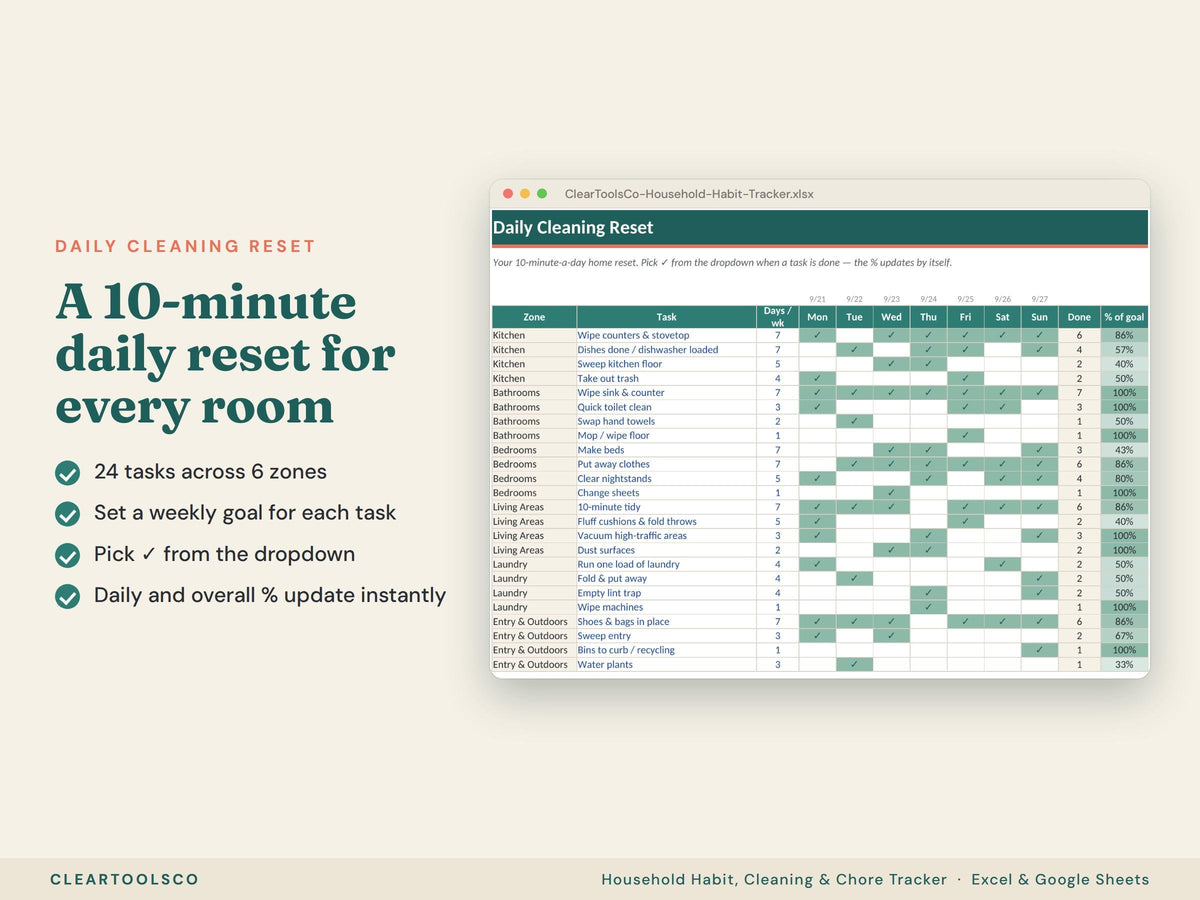The image size is (1200, 900).
Task: Click the Wed column header
Action: tap(891, 317)
